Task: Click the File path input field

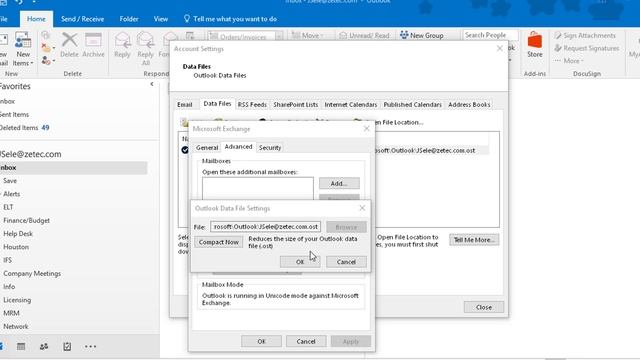Action: 265,227
